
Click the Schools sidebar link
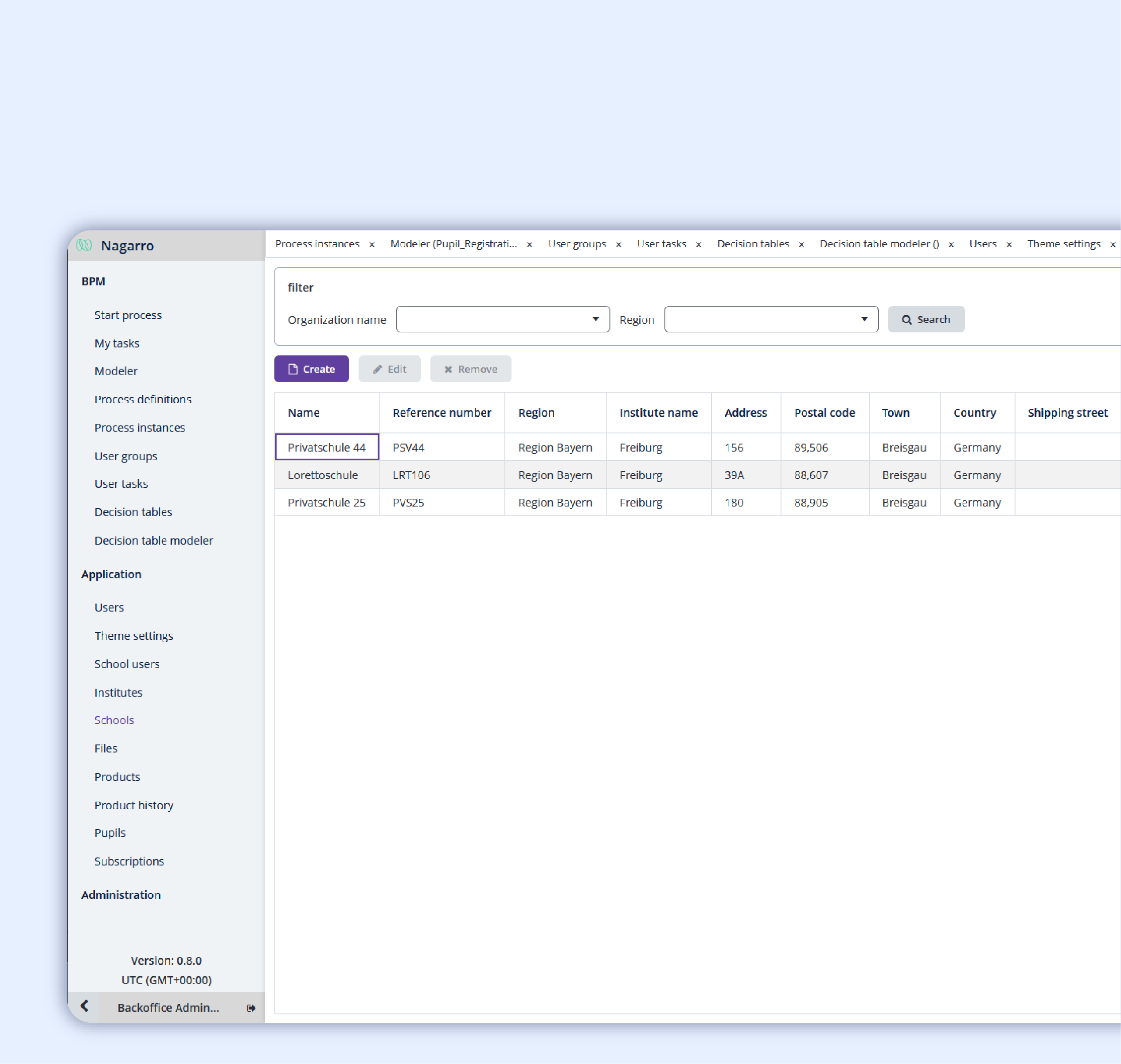click(x=113, y=719)
